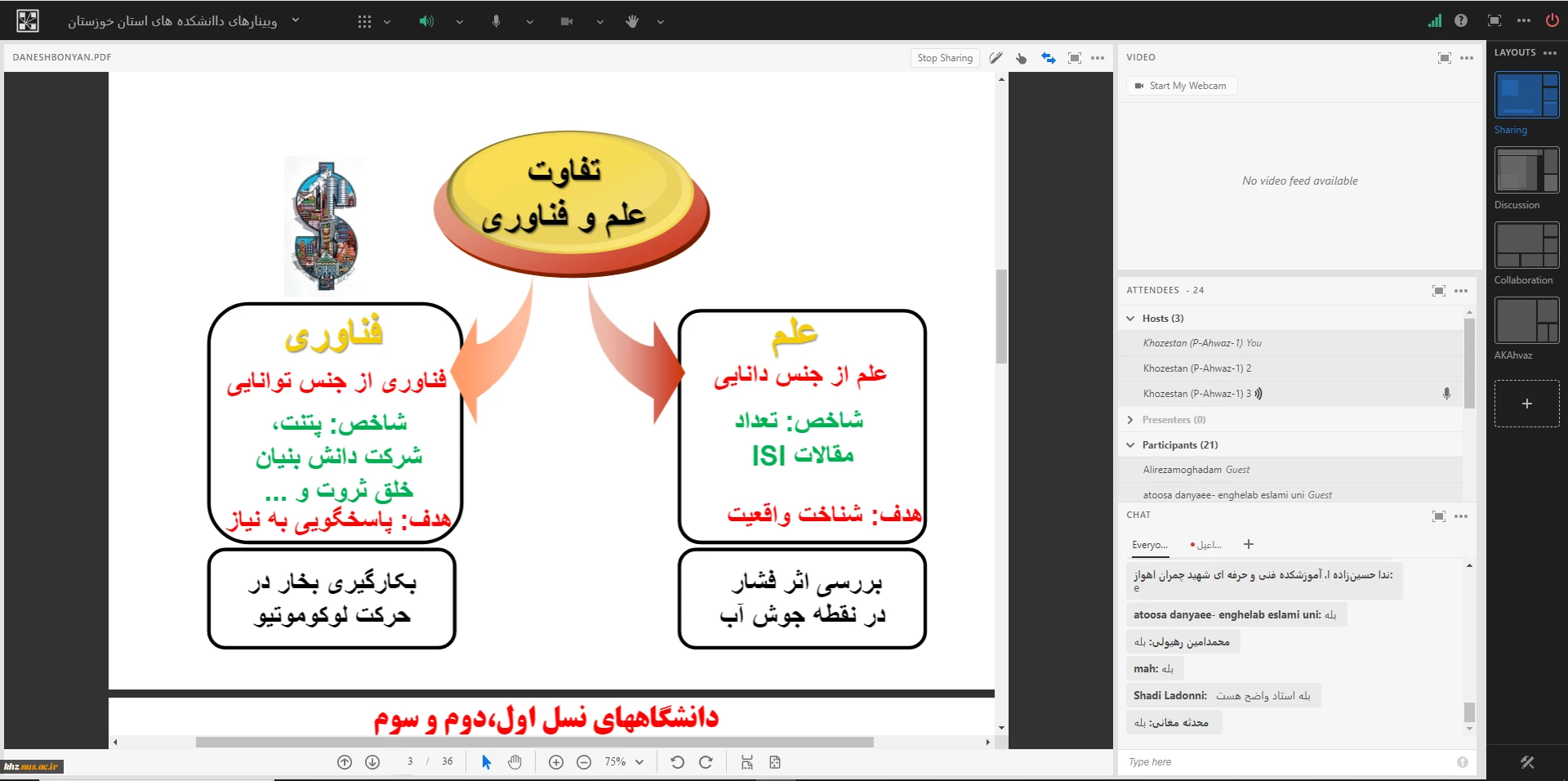Click the tools icon at Layouts panel bottom

(1527, 762)
